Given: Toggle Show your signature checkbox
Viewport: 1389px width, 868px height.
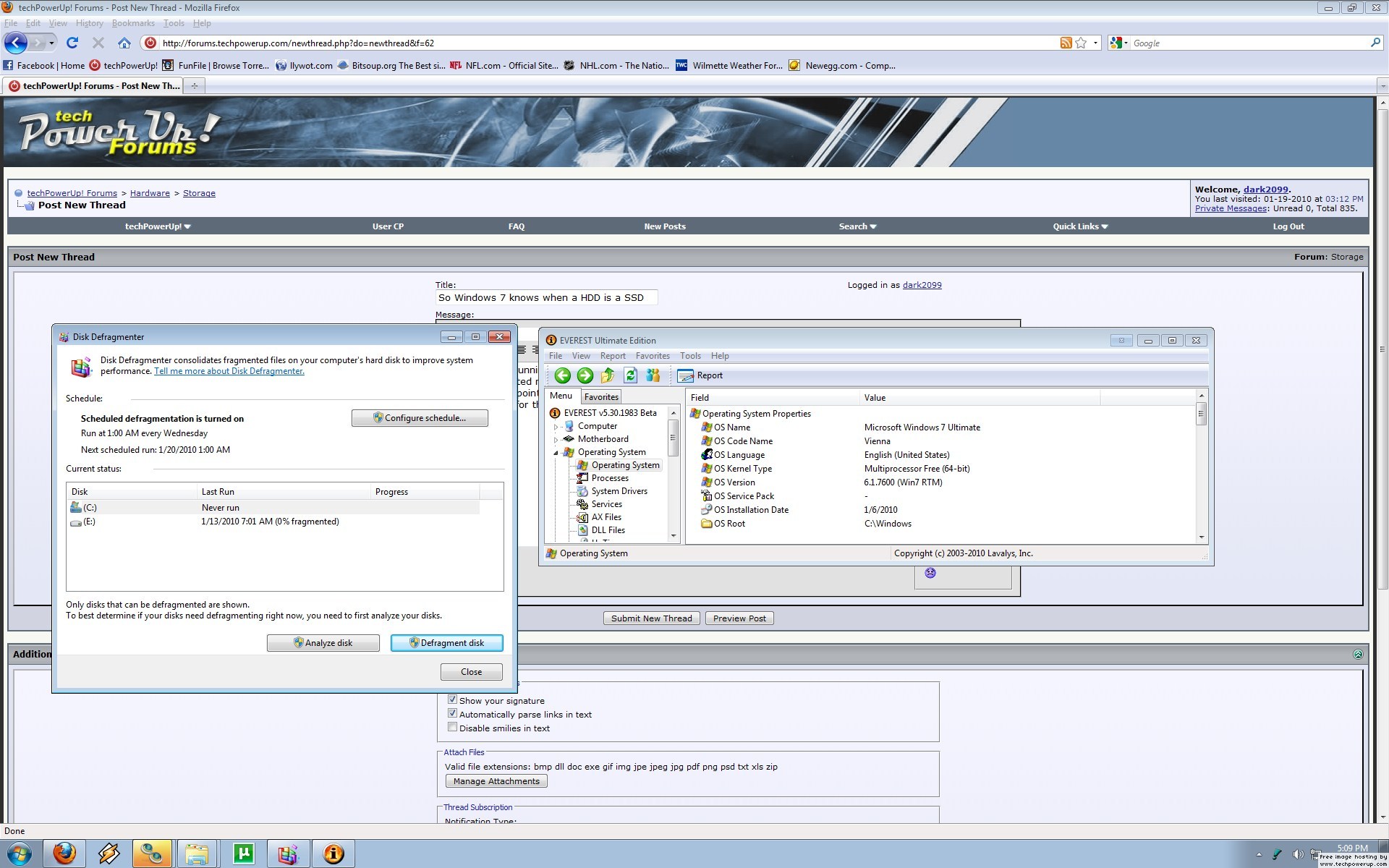Looking at the screenshot, I should pyautogui.click(x=452, y=699).
